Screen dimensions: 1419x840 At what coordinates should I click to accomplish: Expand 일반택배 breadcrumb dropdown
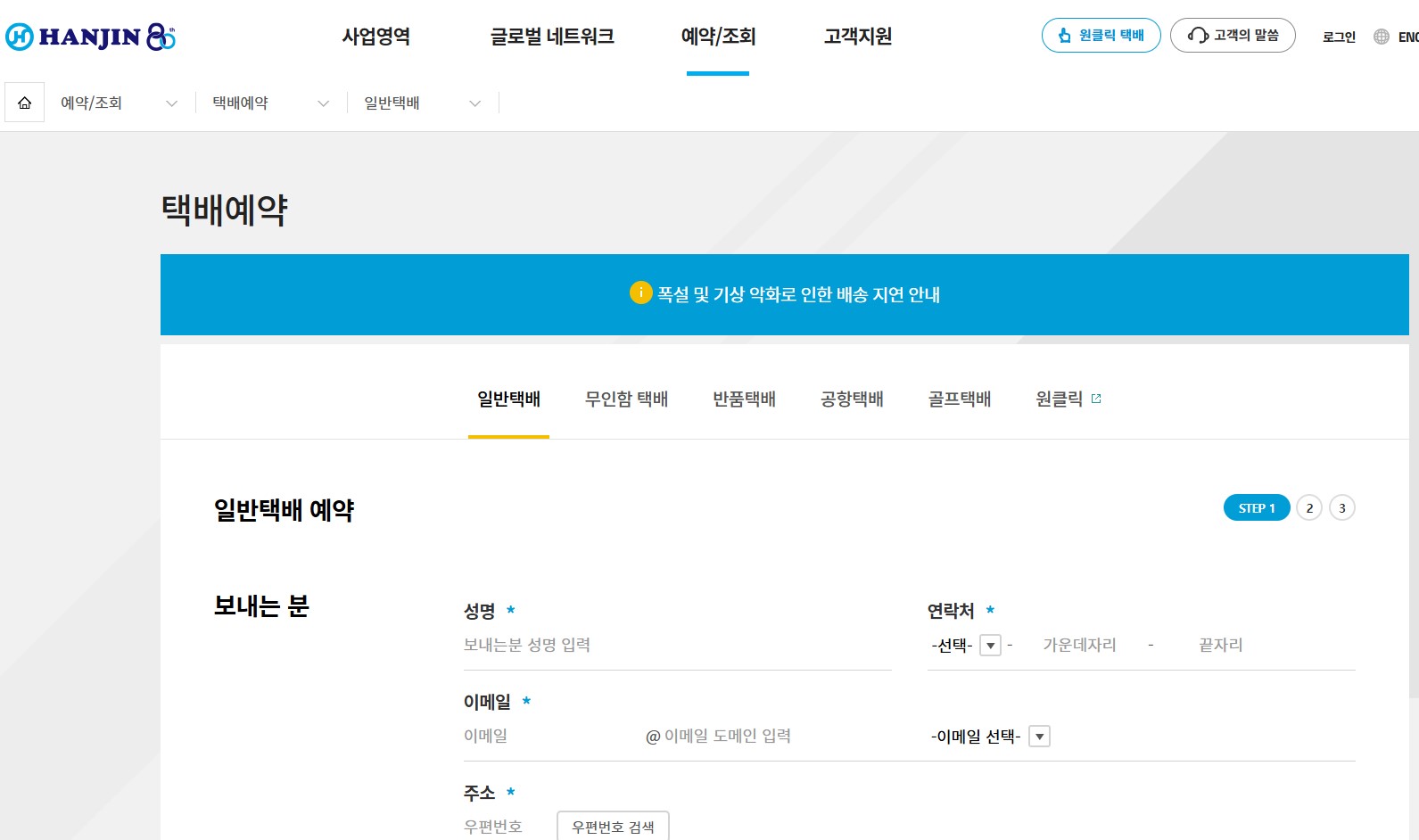click(x=423, y=103)
